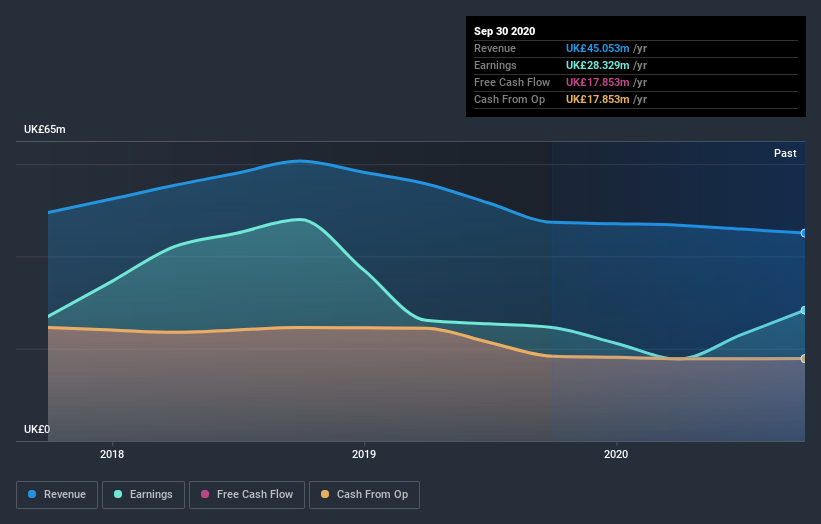The image size is (821, 524).
Task: Click the 2018 x-axis label
Action: point(112,454)
